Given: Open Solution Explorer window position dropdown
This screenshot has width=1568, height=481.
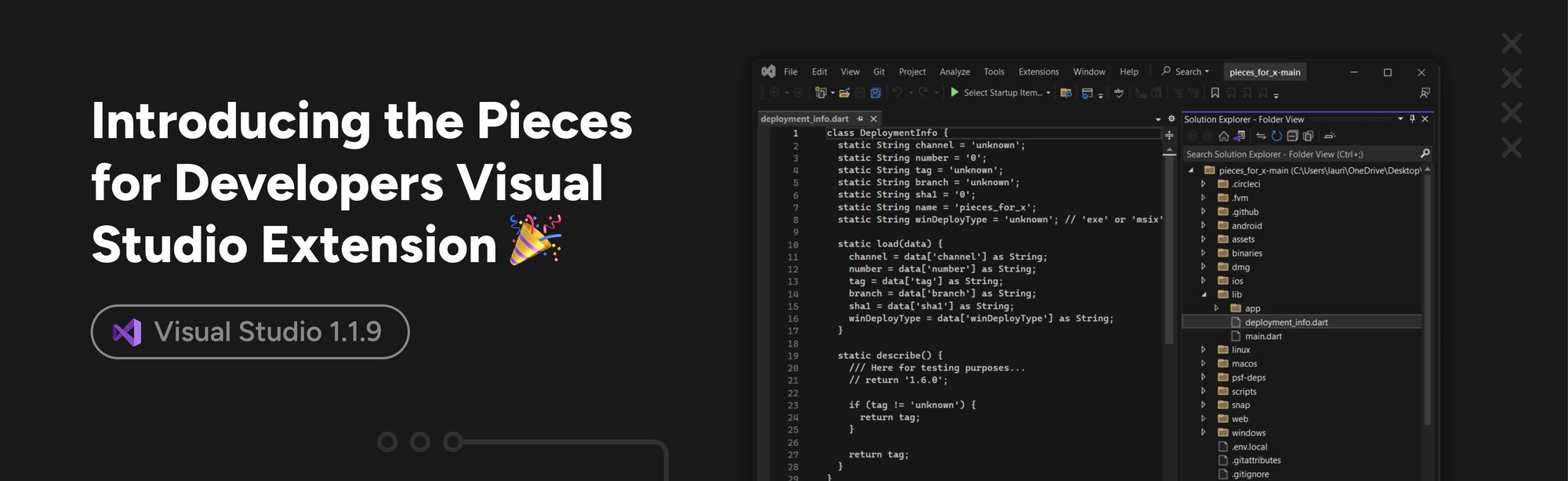Looking at the screenshot, I should tap(1400, 119).
